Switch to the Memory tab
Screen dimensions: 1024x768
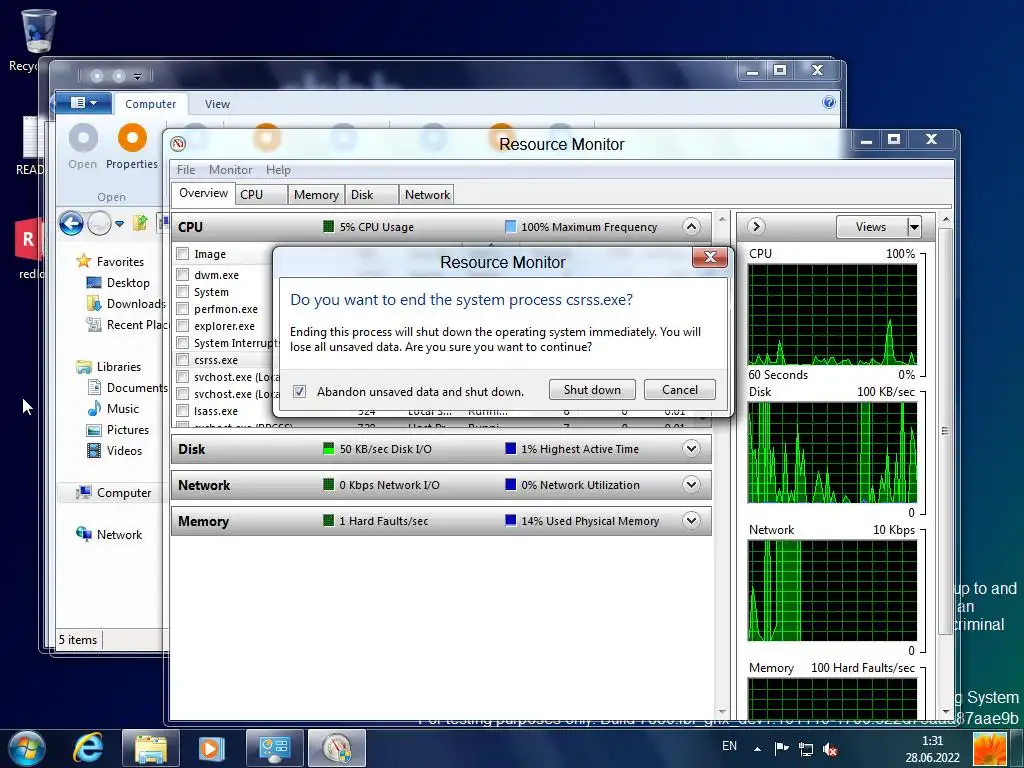[316, 195]
